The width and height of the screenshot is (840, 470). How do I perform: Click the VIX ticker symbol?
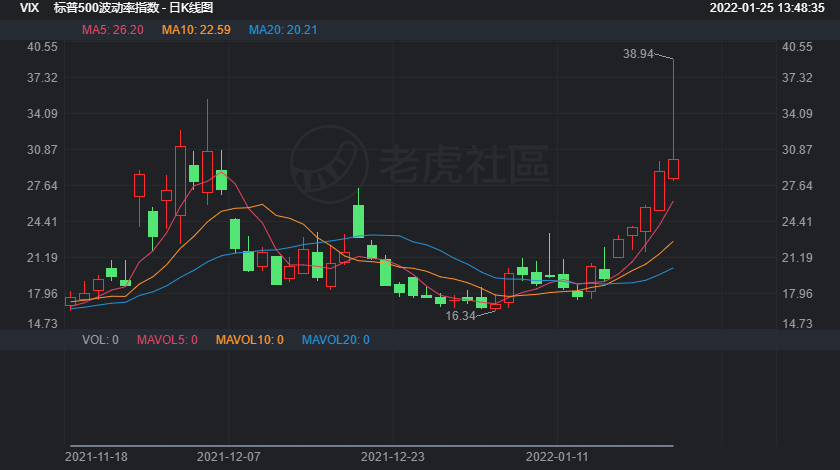tap(29, 8)
